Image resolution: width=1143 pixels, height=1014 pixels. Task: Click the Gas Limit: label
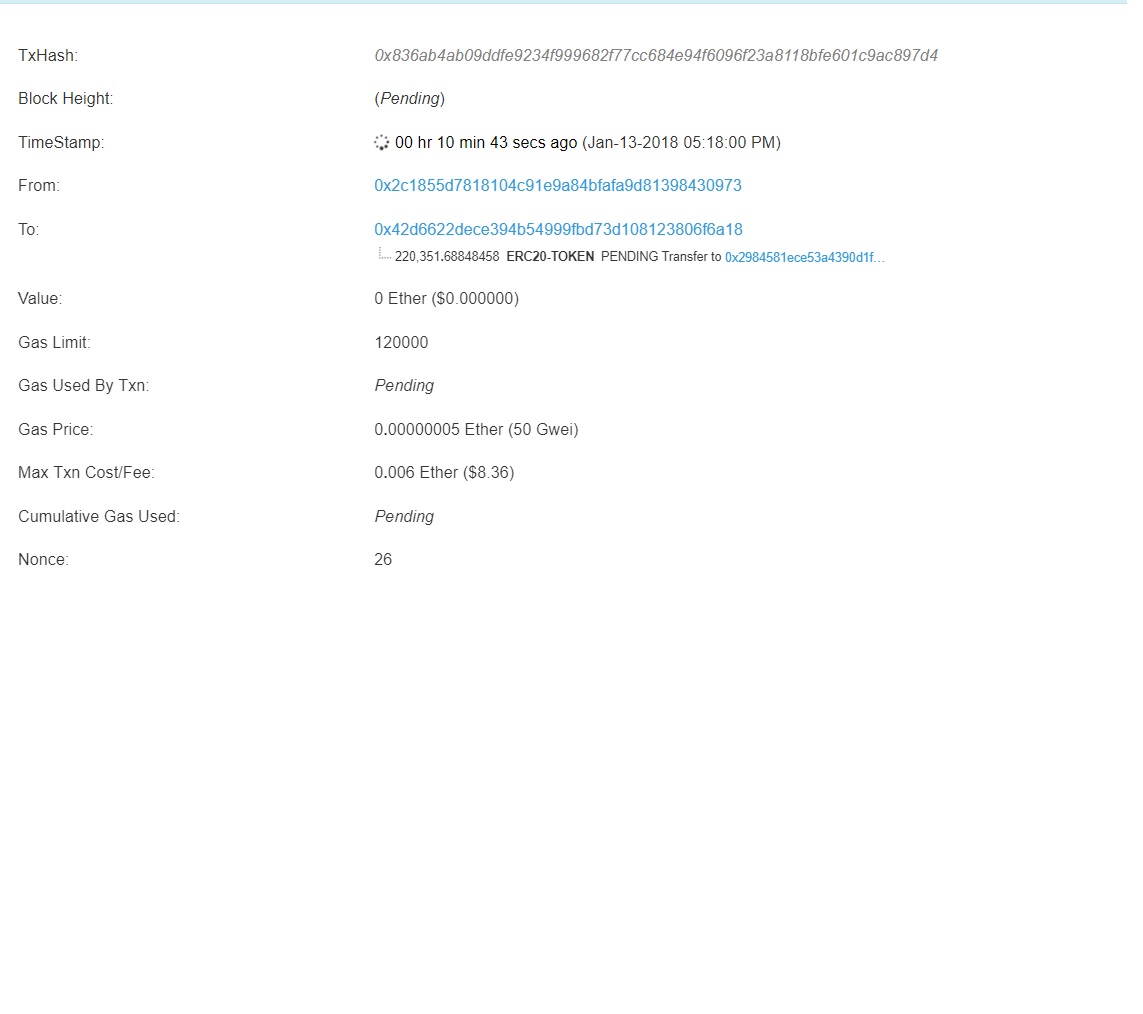[x=55, y=343]
